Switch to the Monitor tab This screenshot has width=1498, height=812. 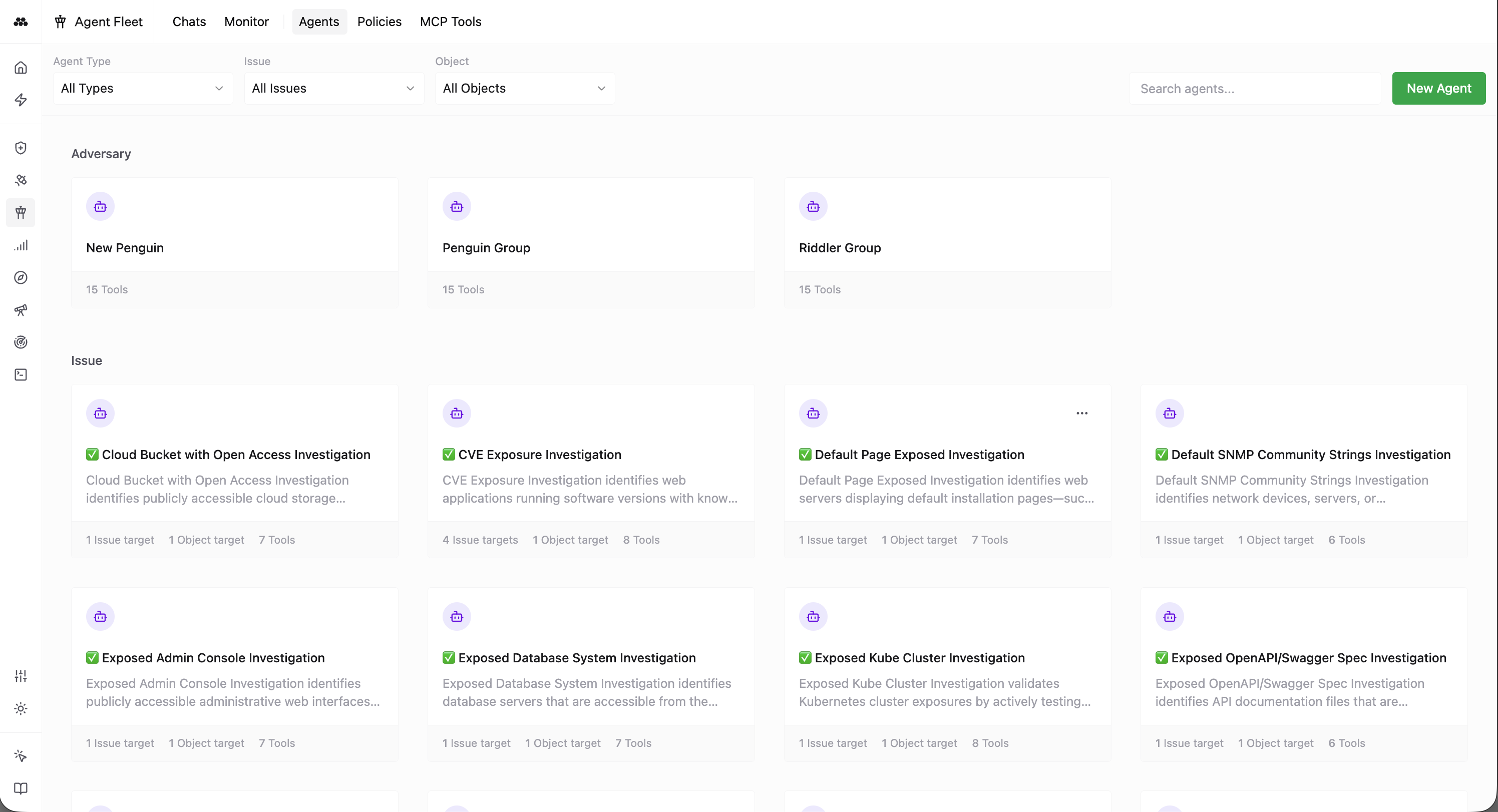pos(246,22)
